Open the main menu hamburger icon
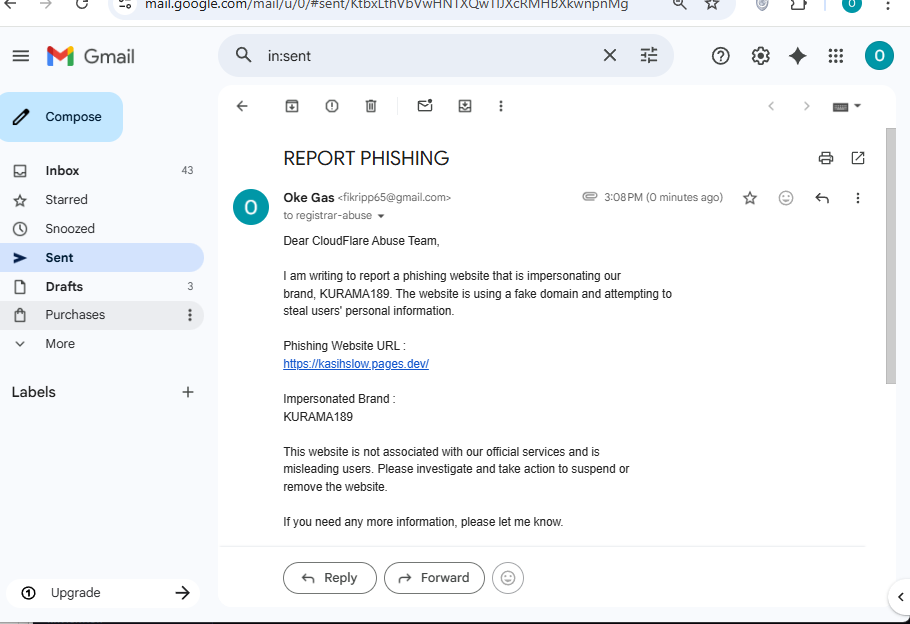The height and width of the screenshot is (624, 910). click(21, 56)
